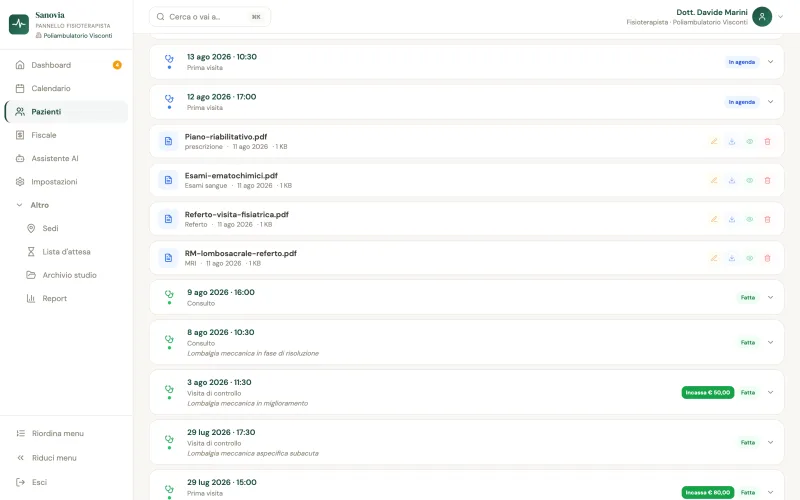This screenshot has width=800, height=500.
Task: Open Assistente AI in the sidebar
Action: tap(66, 159)
